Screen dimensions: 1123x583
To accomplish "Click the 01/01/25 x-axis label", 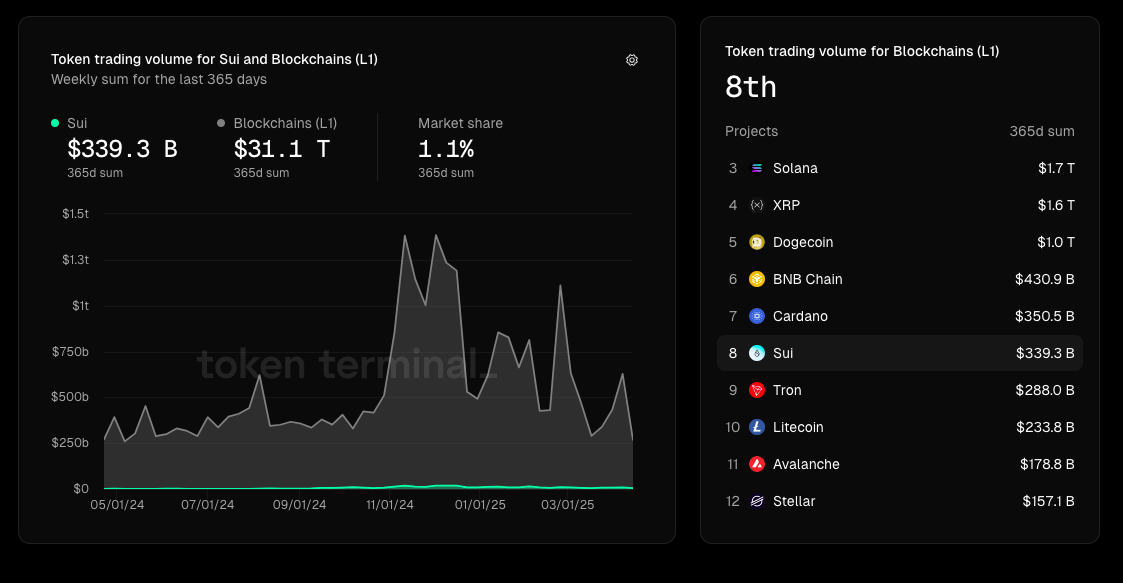I will pos(480,505).
